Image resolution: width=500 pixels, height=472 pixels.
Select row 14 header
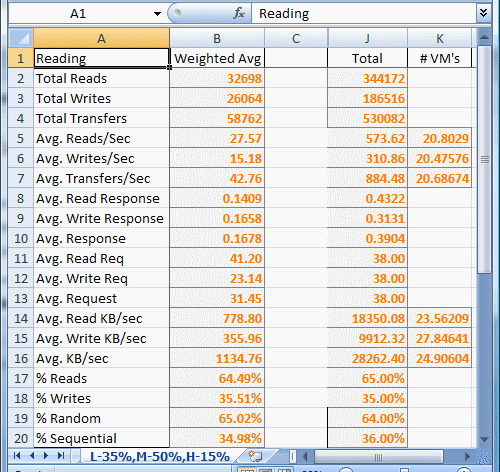[x=21, y=318]
